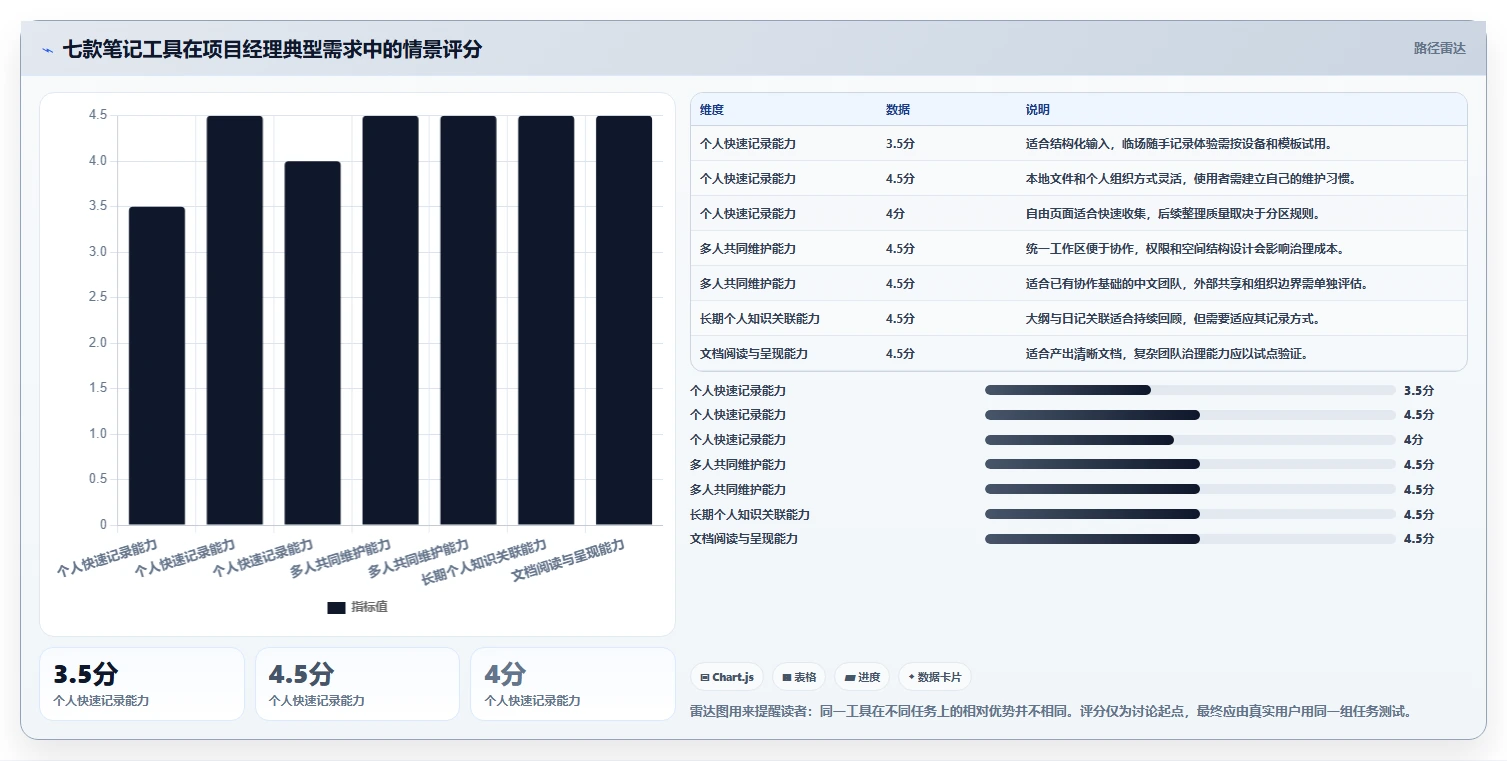Select the table row about 本地文件和个人组织方式灵活
This screenshot has height=761, width=1507.
(1079, 179)
